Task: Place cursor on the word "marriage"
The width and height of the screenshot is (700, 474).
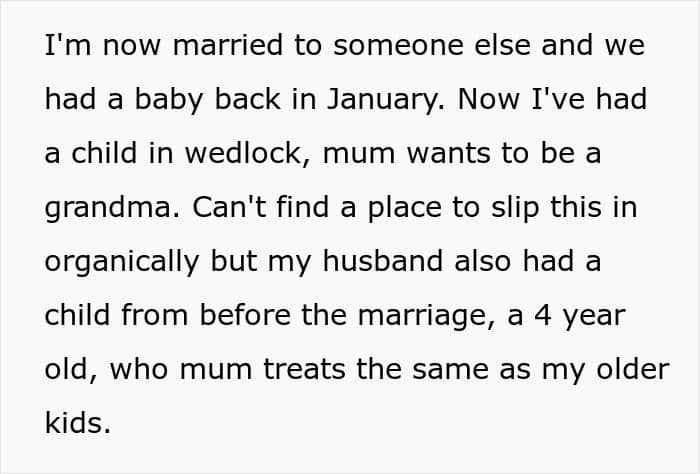Action: tap(422, 316)
